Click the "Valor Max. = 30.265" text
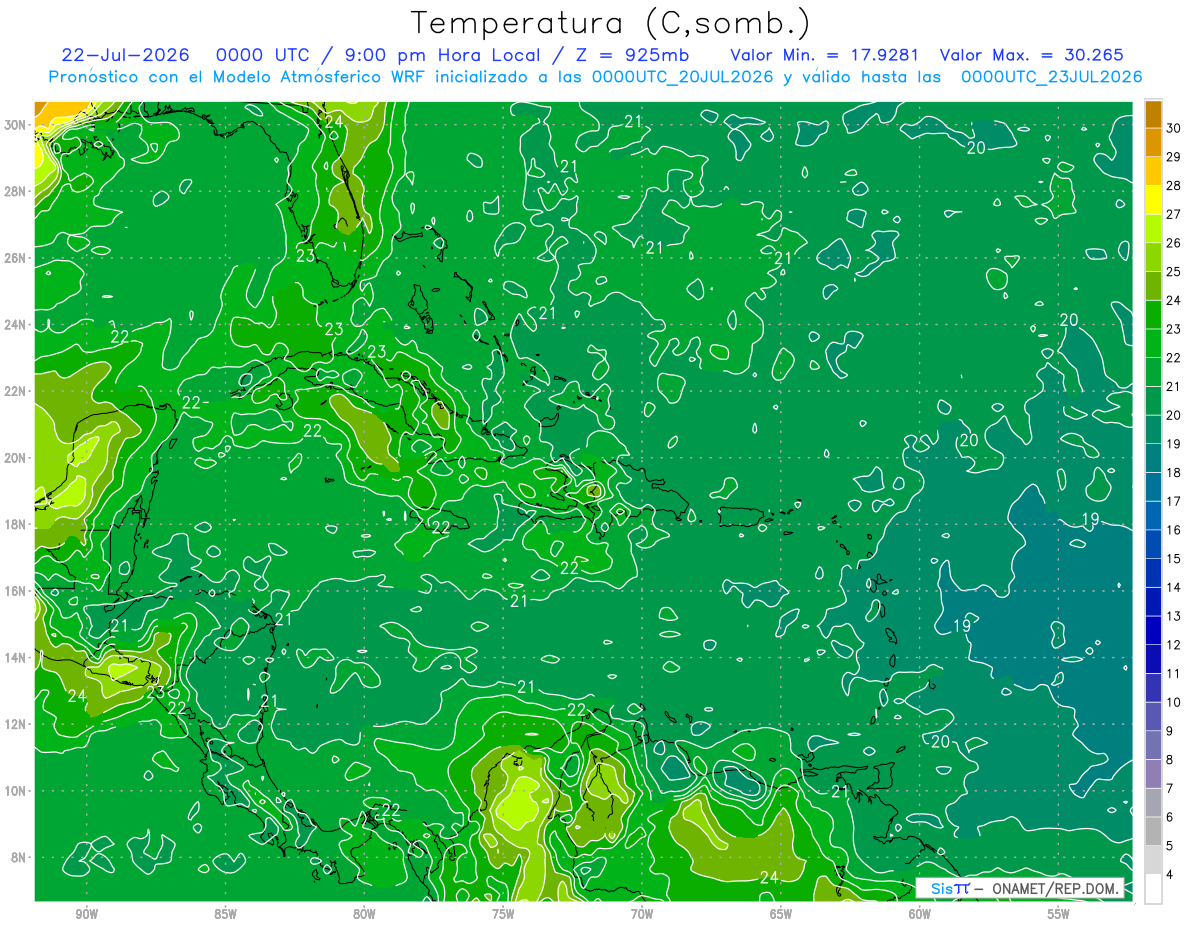The width and height of the screenshot is (1200, 927). (1032, 55)
